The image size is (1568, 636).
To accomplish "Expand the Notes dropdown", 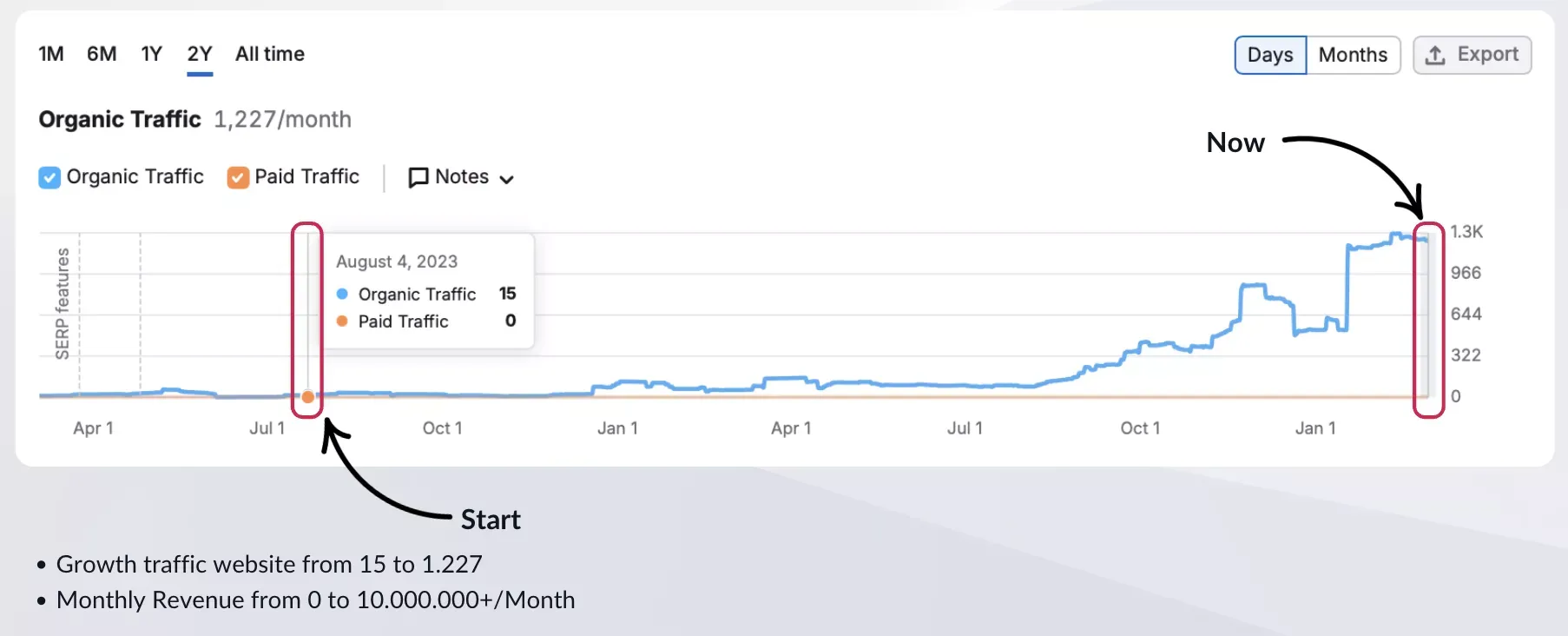I will (507, 177).
